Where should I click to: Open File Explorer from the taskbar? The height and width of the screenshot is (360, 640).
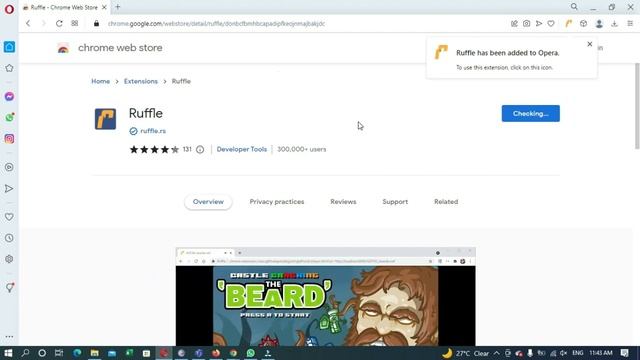click(94, 353)
